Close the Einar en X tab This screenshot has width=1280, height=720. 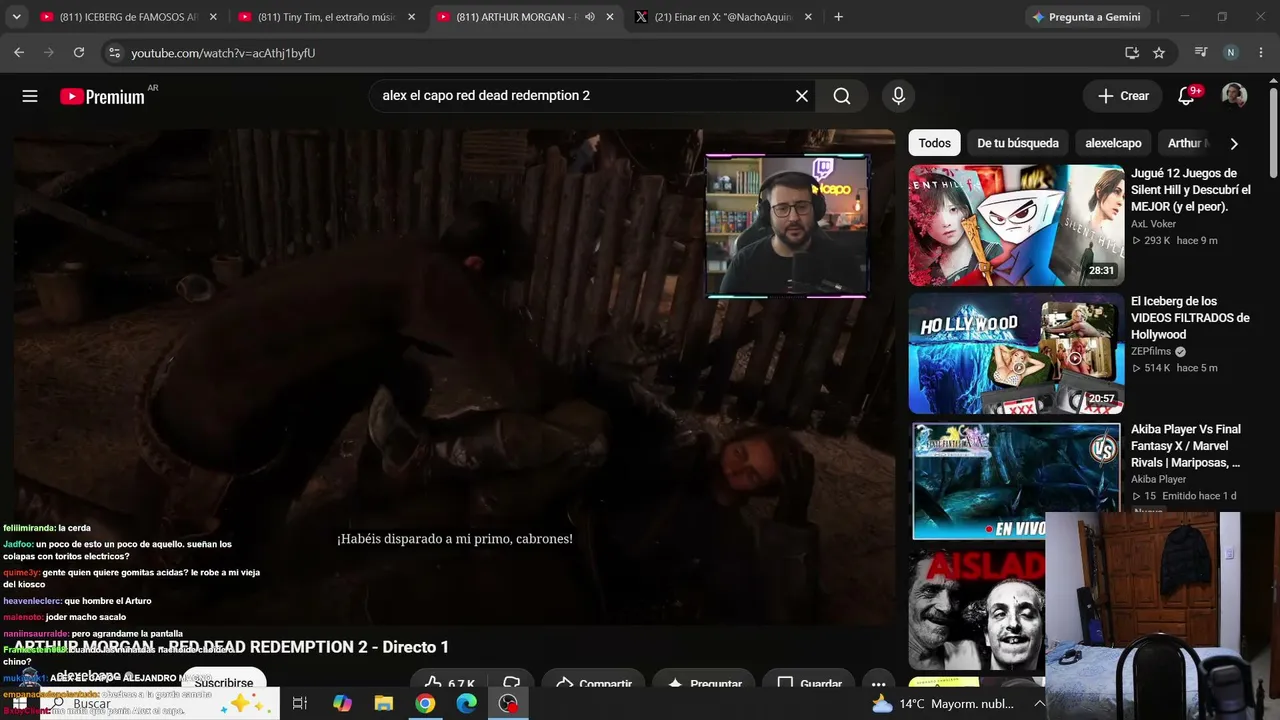point(808,17)
